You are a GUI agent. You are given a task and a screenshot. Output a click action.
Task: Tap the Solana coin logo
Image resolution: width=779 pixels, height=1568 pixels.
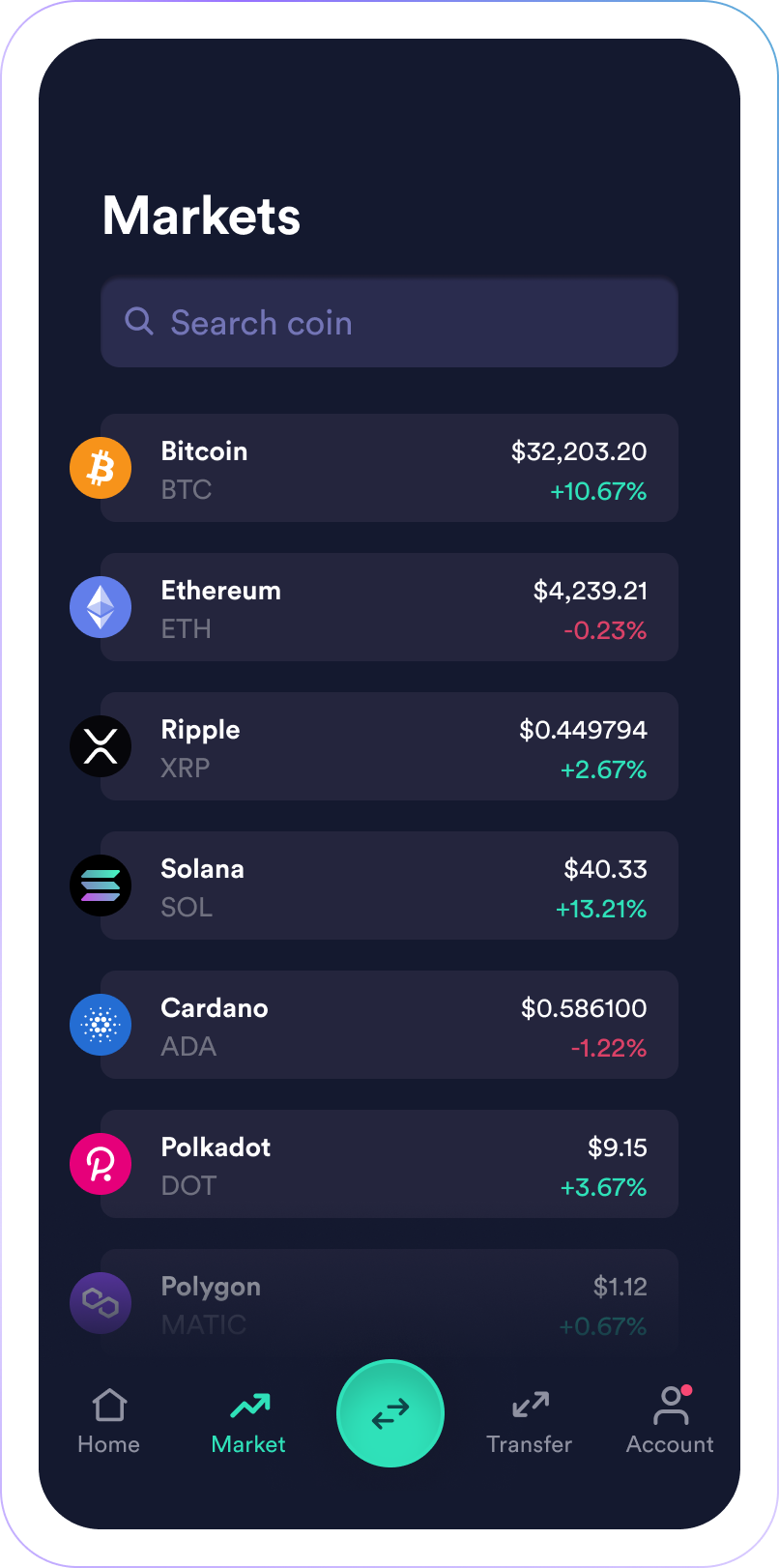101,886
